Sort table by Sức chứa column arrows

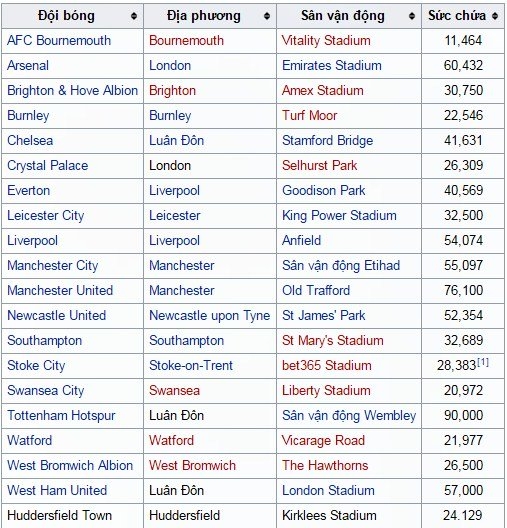coord(495,16)
